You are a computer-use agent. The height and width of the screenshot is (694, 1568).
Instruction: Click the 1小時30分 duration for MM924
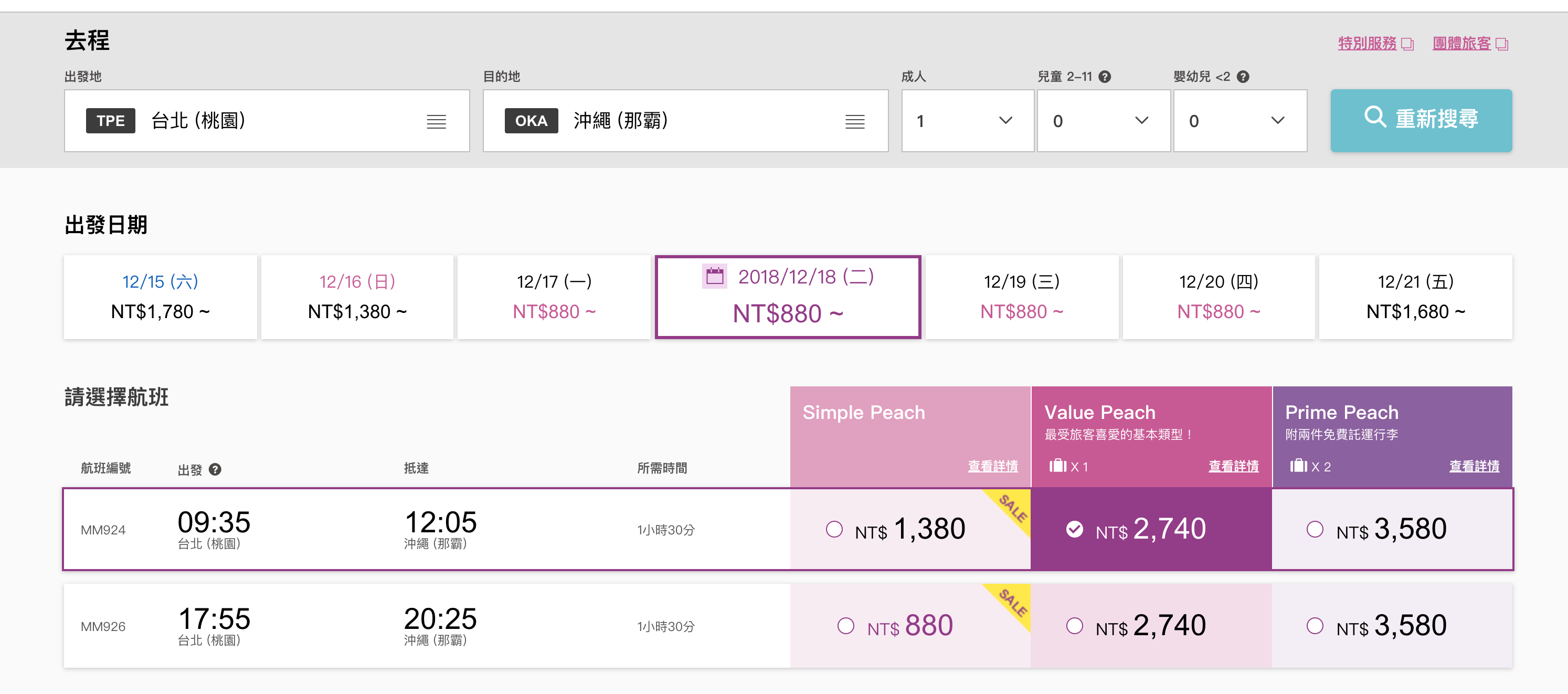[666, 530]
